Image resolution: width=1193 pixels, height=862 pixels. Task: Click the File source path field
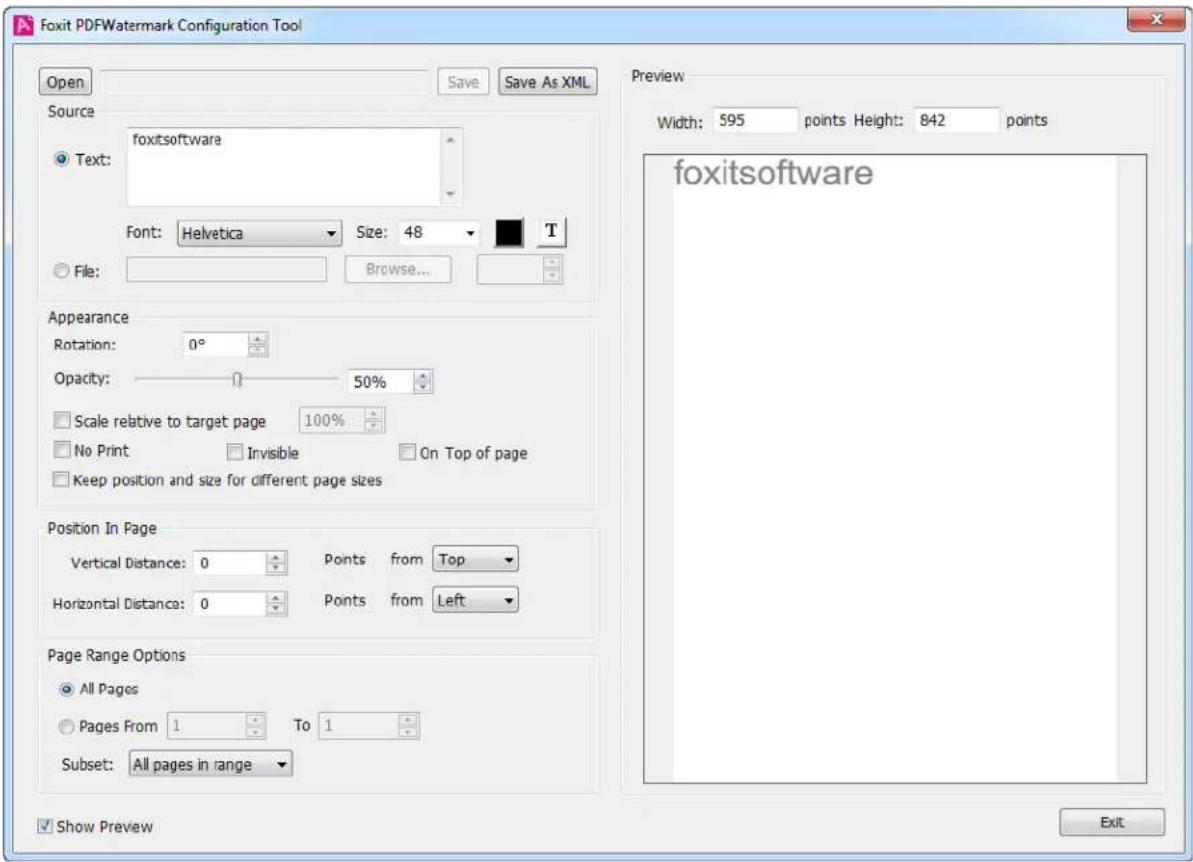[x=227, y=269]
